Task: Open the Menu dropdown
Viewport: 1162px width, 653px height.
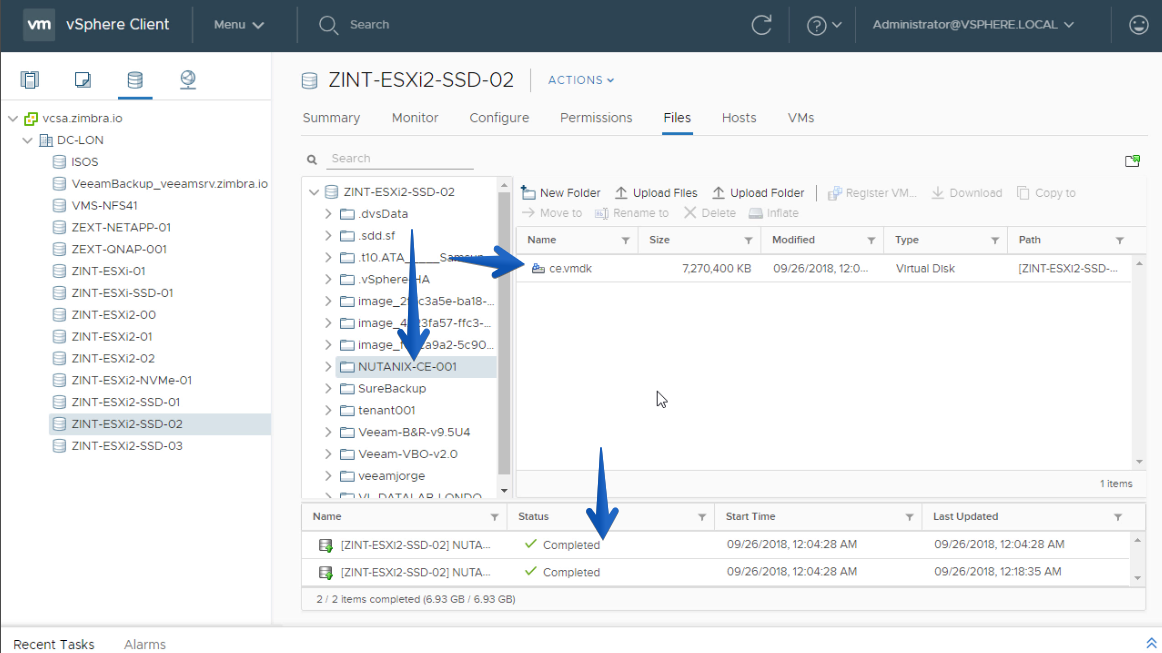Action: pos(239,24)
